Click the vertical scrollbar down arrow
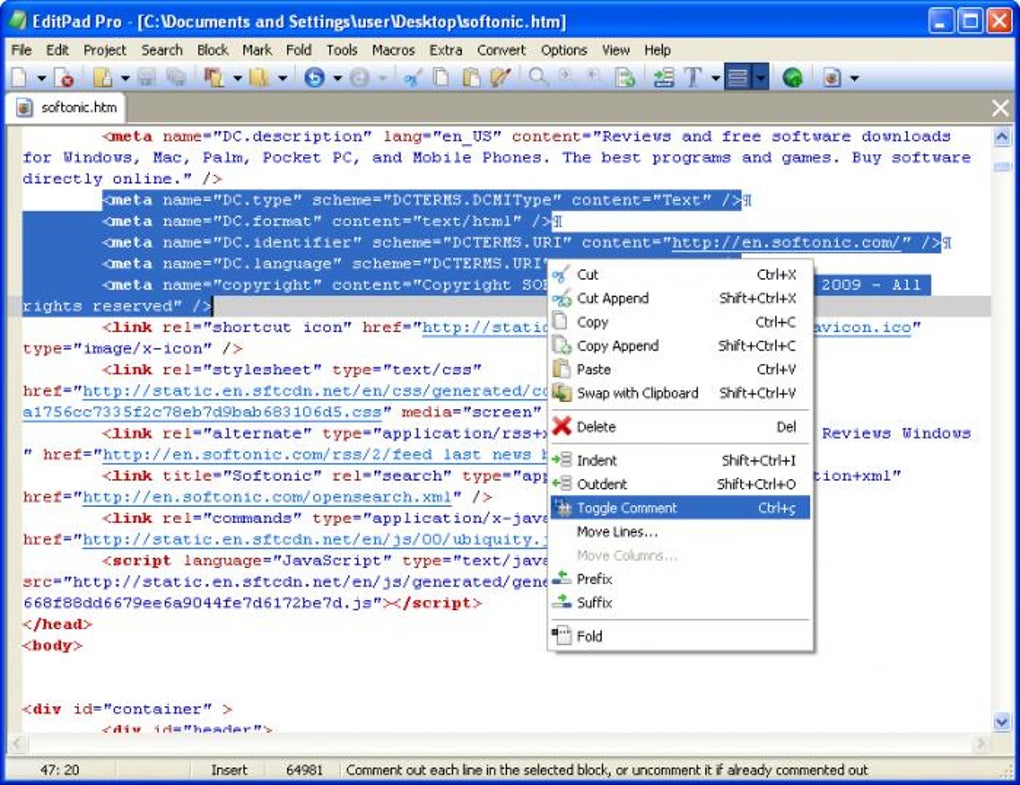This screenshot has height=785, width=1020. [x=1002, y=721]
